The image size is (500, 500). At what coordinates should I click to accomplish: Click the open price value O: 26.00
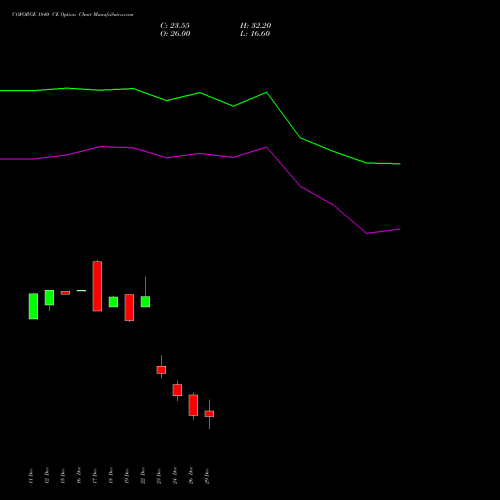175,34
